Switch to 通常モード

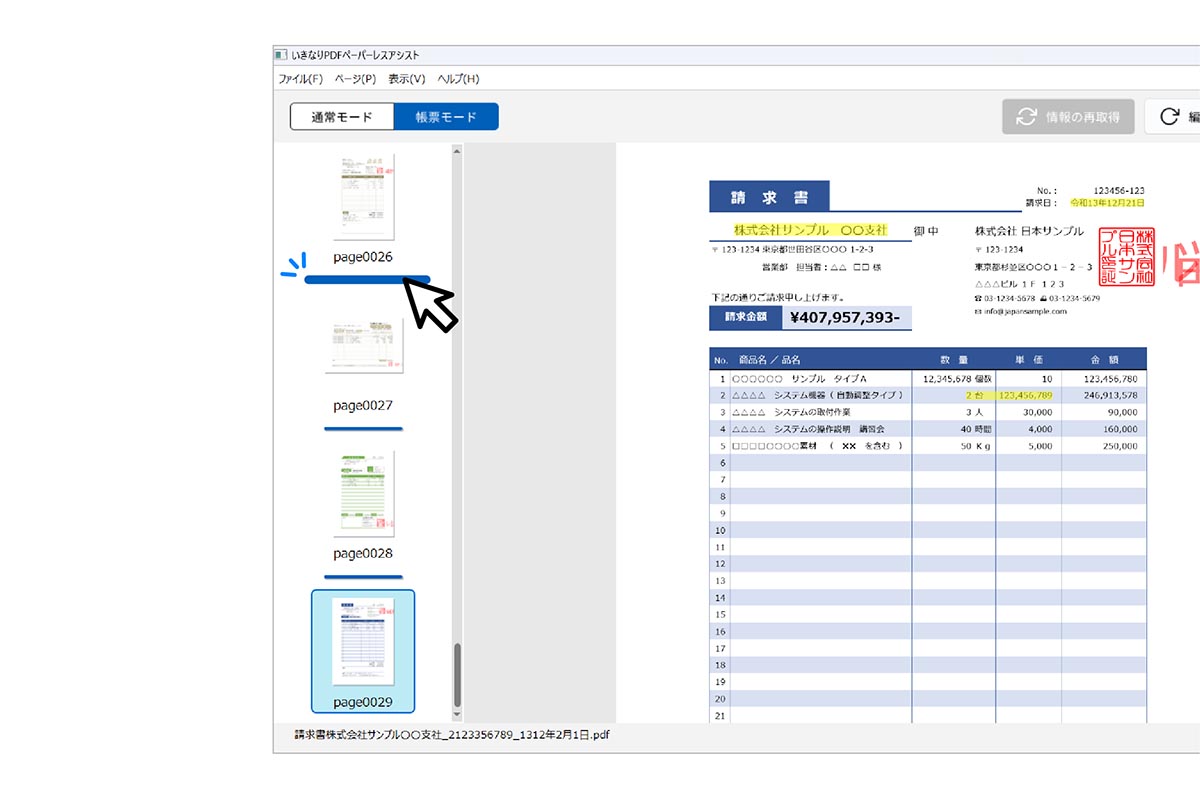(342, 117)
